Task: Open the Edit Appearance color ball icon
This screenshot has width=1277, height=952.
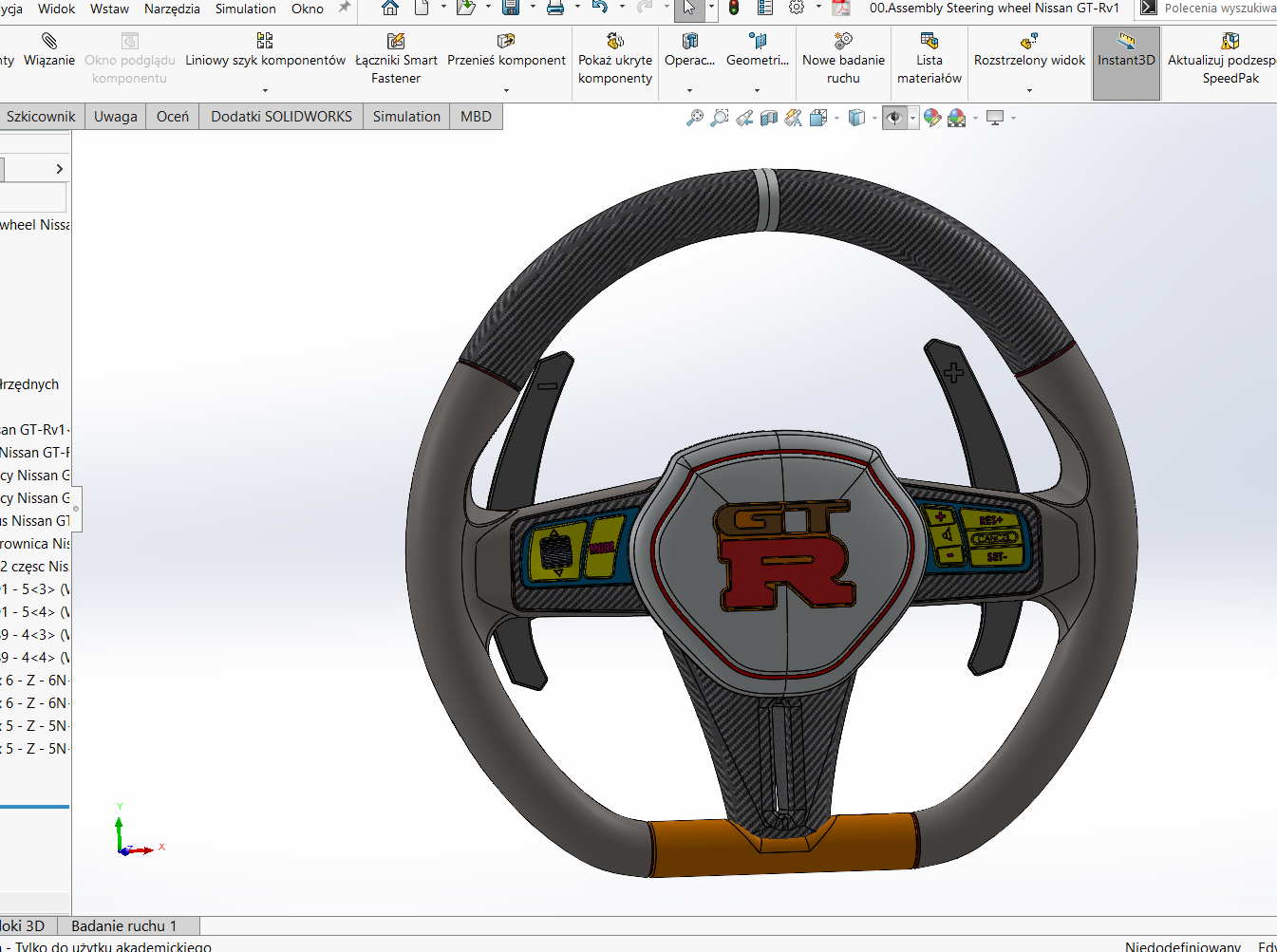Action: coord(932,118)
